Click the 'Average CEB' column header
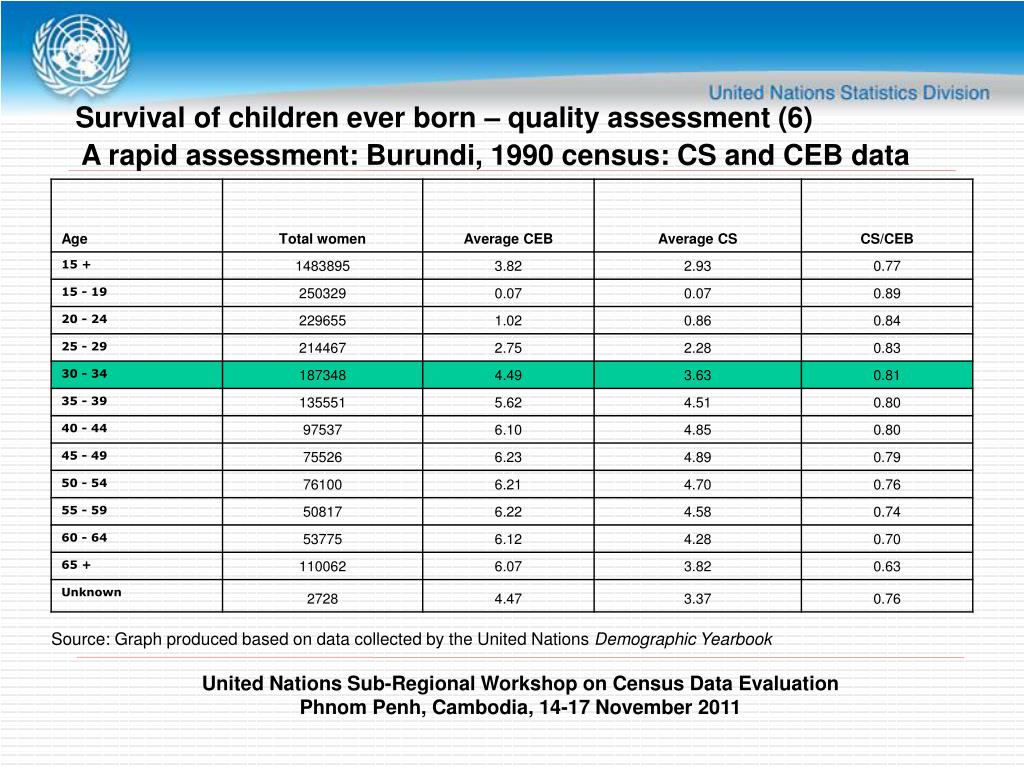 click(508, 239)
